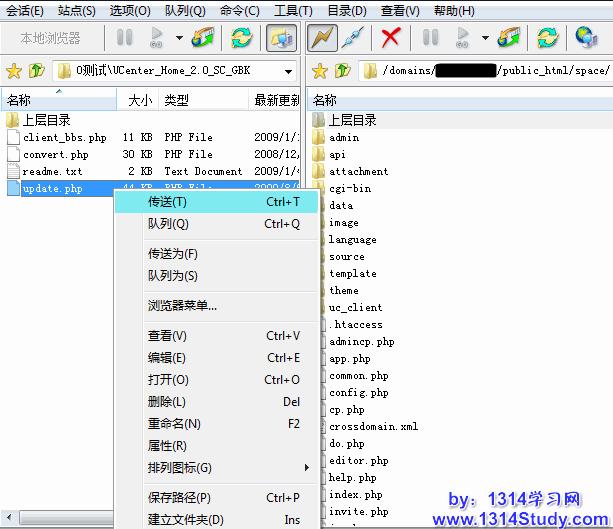613x529 pixels.
Task: Click the left panel pause icon
Action: pyautogui.click(x=125, y=39)
